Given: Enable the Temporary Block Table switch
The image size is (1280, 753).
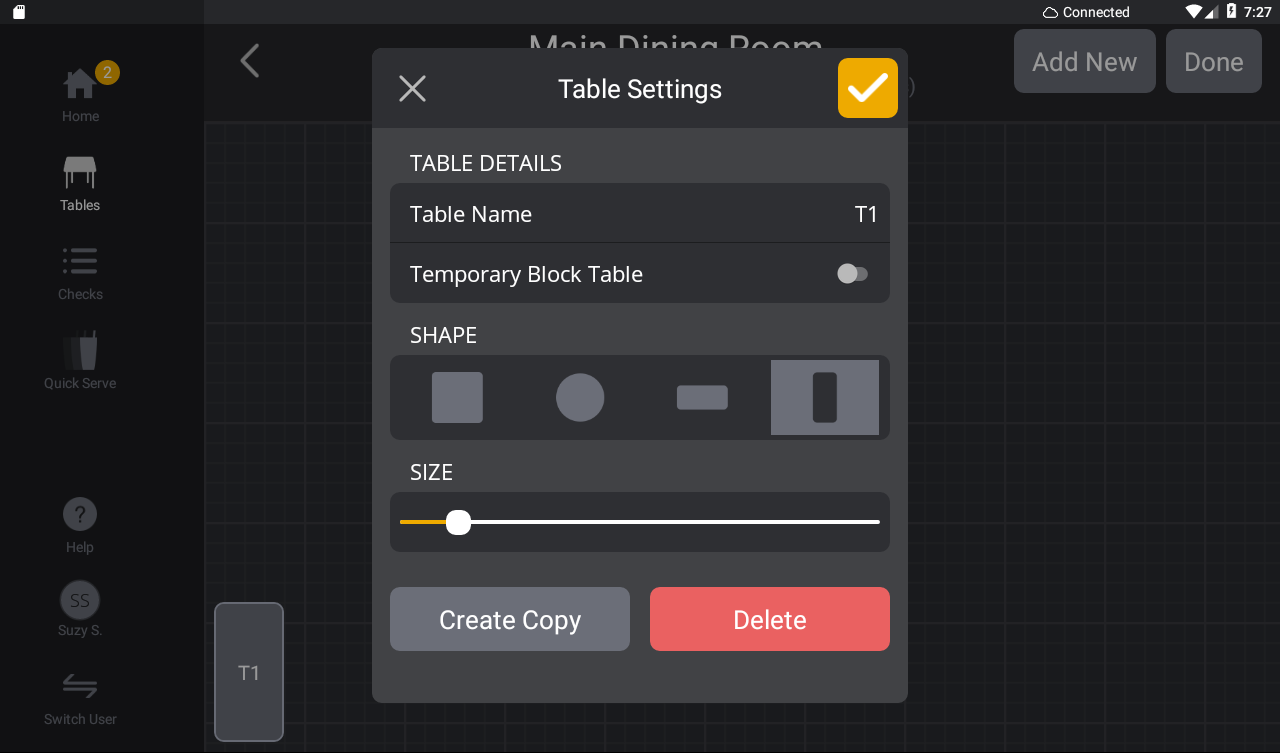Looking at the screenshot, I should pyautogui.click(x=852, y=273).
